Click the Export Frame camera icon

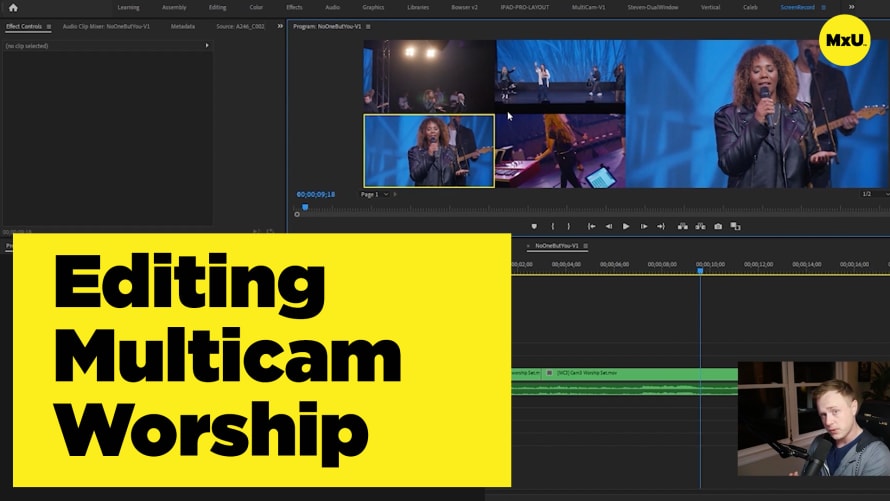point(718,226)
